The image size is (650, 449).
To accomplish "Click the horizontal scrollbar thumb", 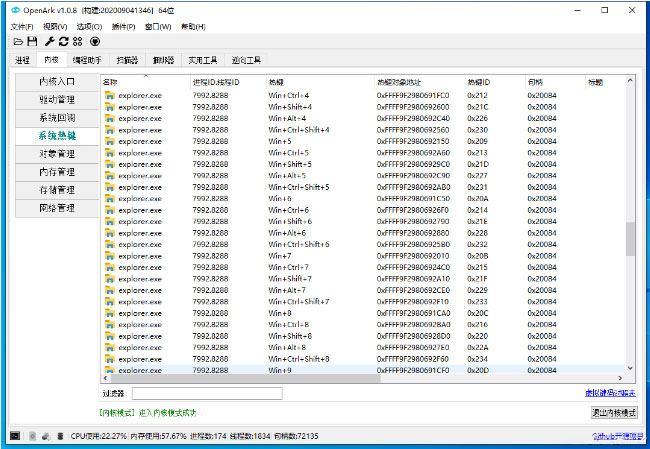I will pos(245,378).
